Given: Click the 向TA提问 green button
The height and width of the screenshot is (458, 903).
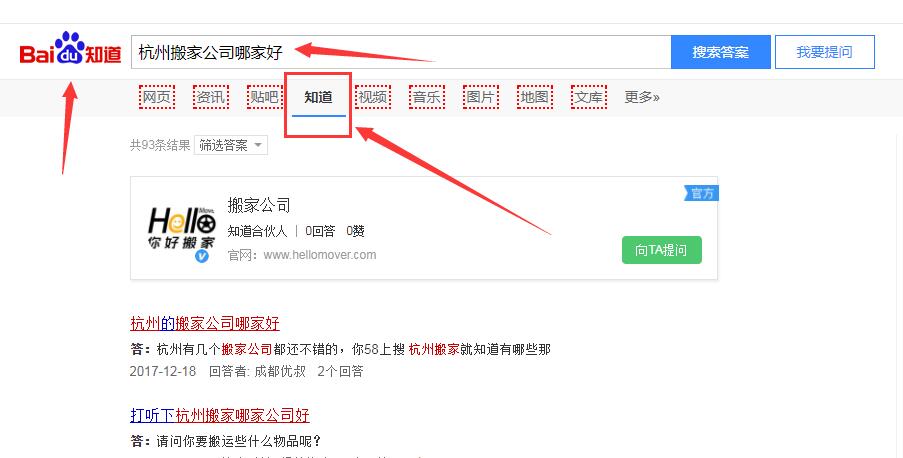Looking at the screenshot, I should (x=661, y=250).
